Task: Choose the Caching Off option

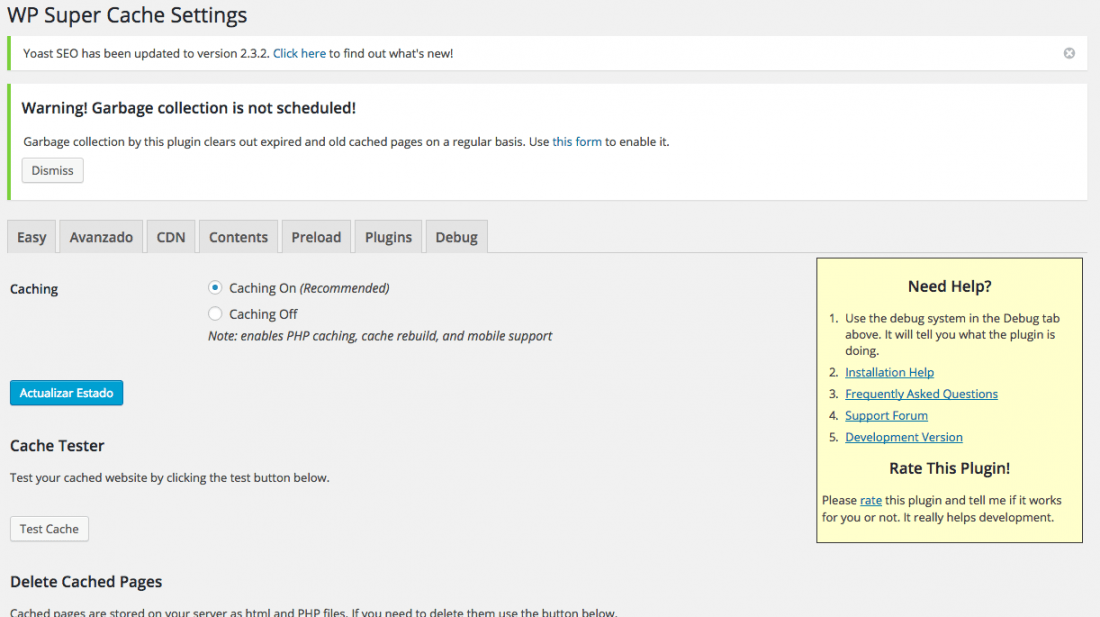Action: pyautogui.click(x=215, y=313)
